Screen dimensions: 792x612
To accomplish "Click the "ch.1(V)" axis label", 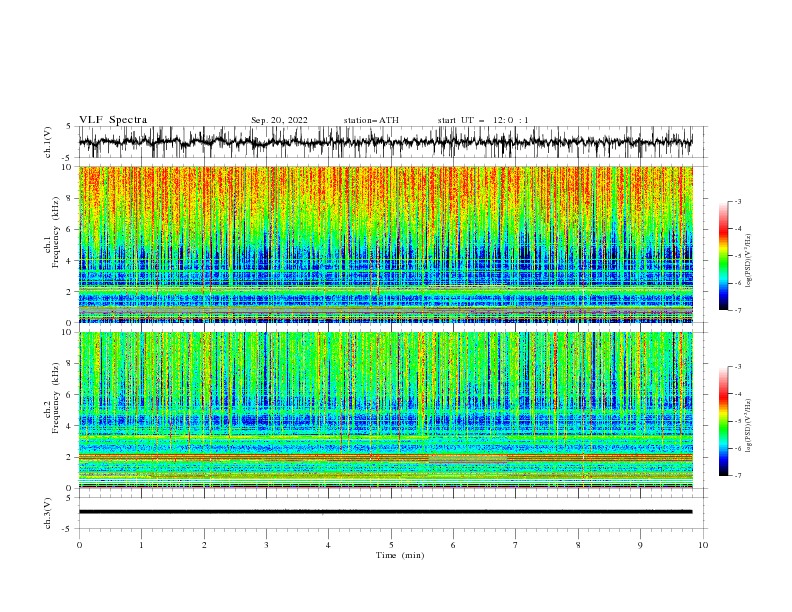I will tap(48, 142).
